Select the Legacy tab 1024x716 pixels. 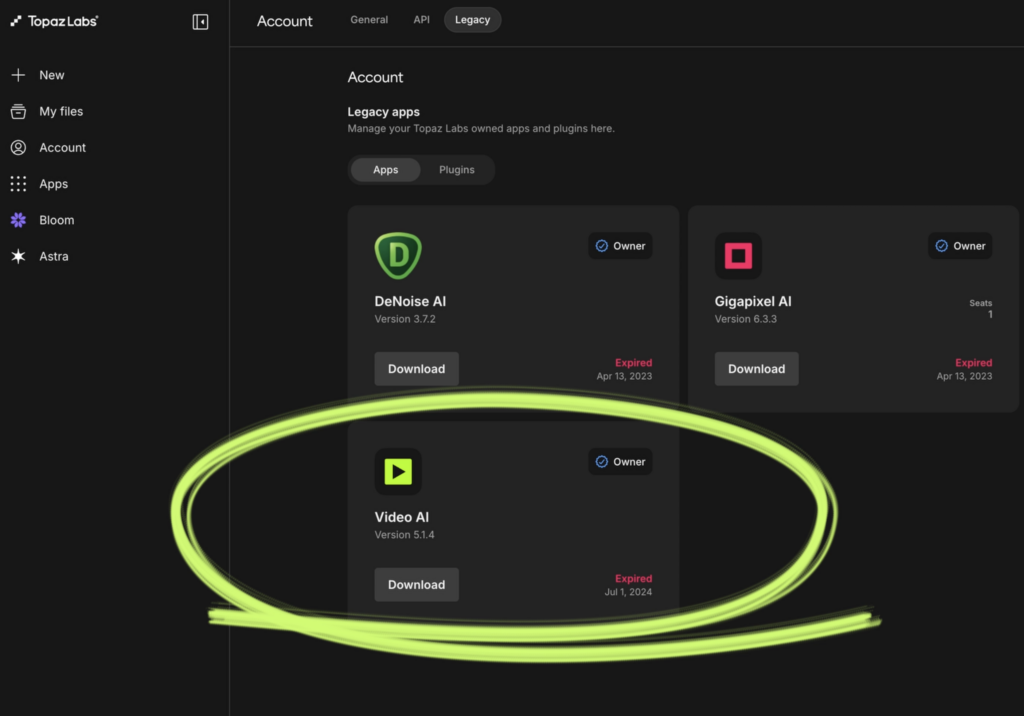pyautogui.click(x=472, y=20)
